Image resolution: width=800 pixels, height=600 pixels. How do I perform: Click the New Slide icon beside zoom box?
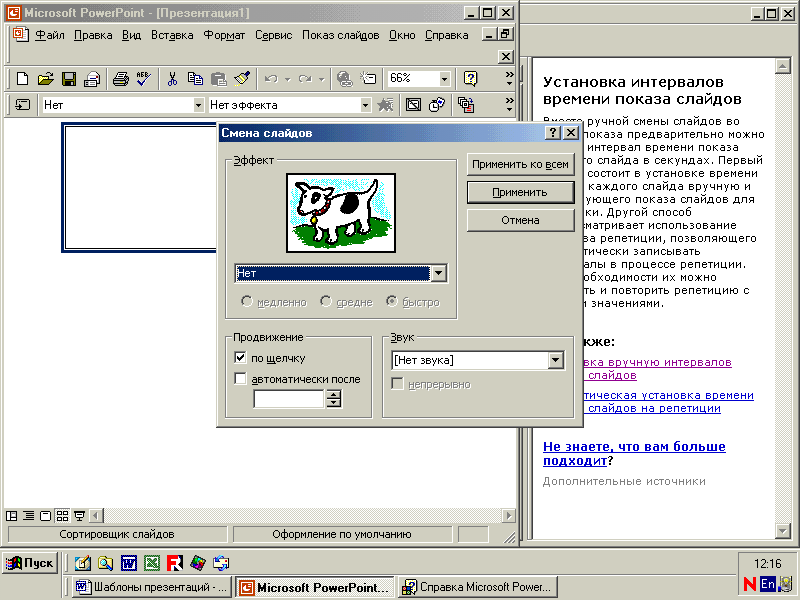(368, 79)
